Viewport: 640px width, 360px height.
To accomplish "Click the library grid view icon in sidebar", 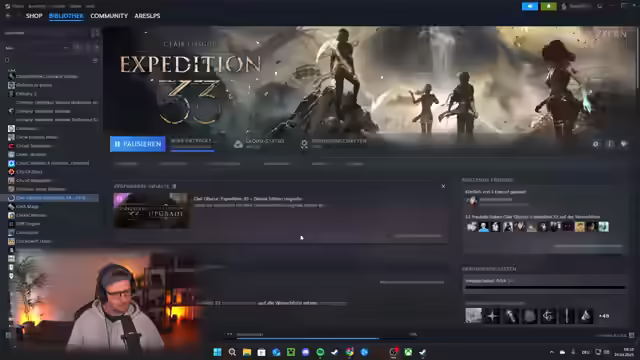I will [x=95, y=33].
